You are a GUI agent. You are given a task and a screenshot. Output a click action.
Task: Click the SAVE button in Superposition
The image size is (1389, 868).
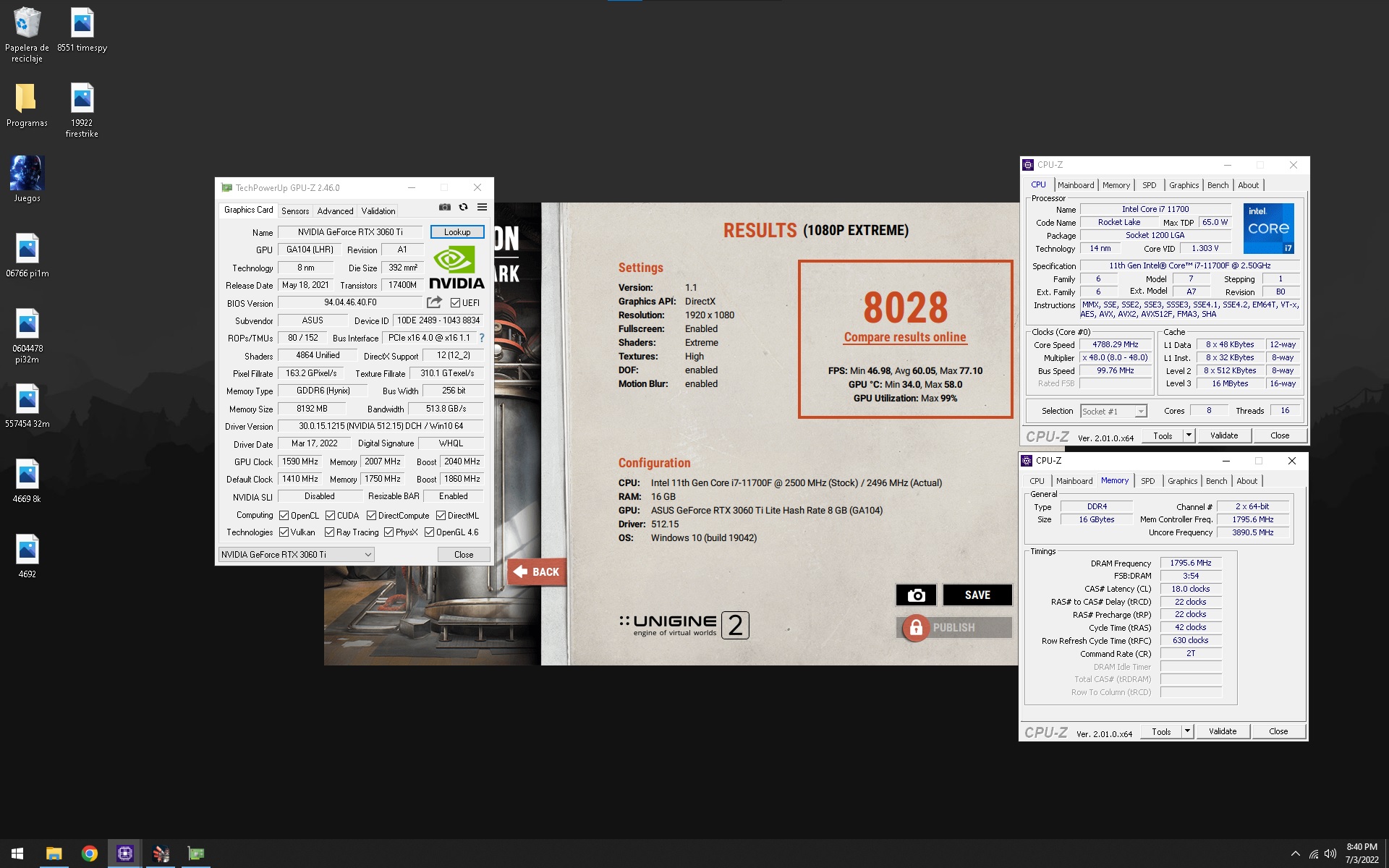pyautogui.click(x=977, y=595)
